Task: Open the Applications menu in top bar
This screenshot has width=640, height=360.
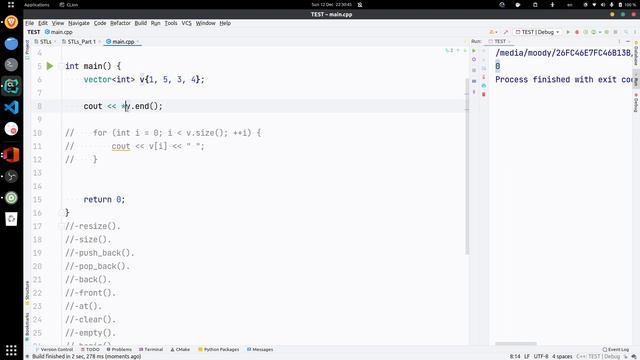Action: pyautogui.click(x=36, y=4)
